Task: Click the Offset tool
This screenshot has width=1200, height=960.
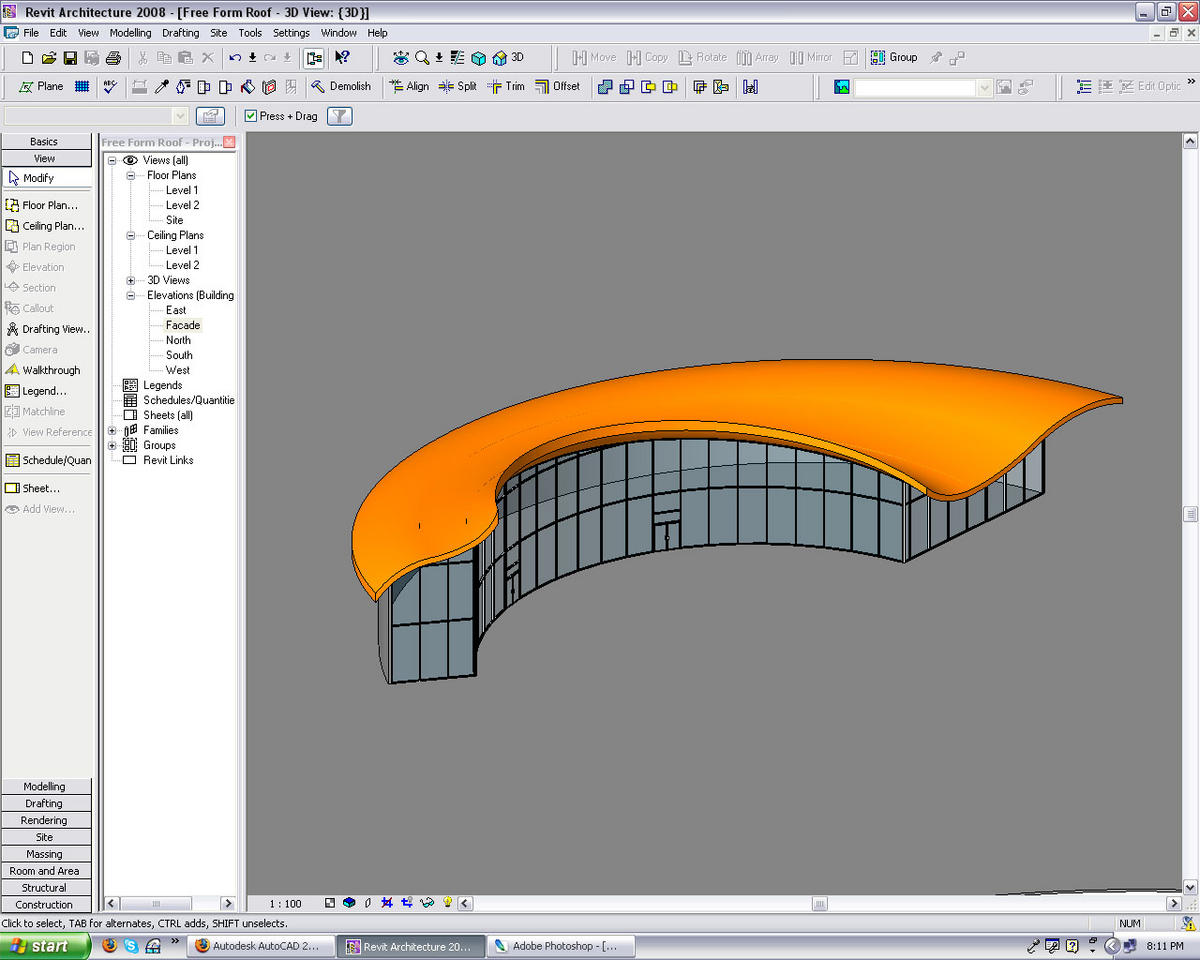Action: point(557,87)
